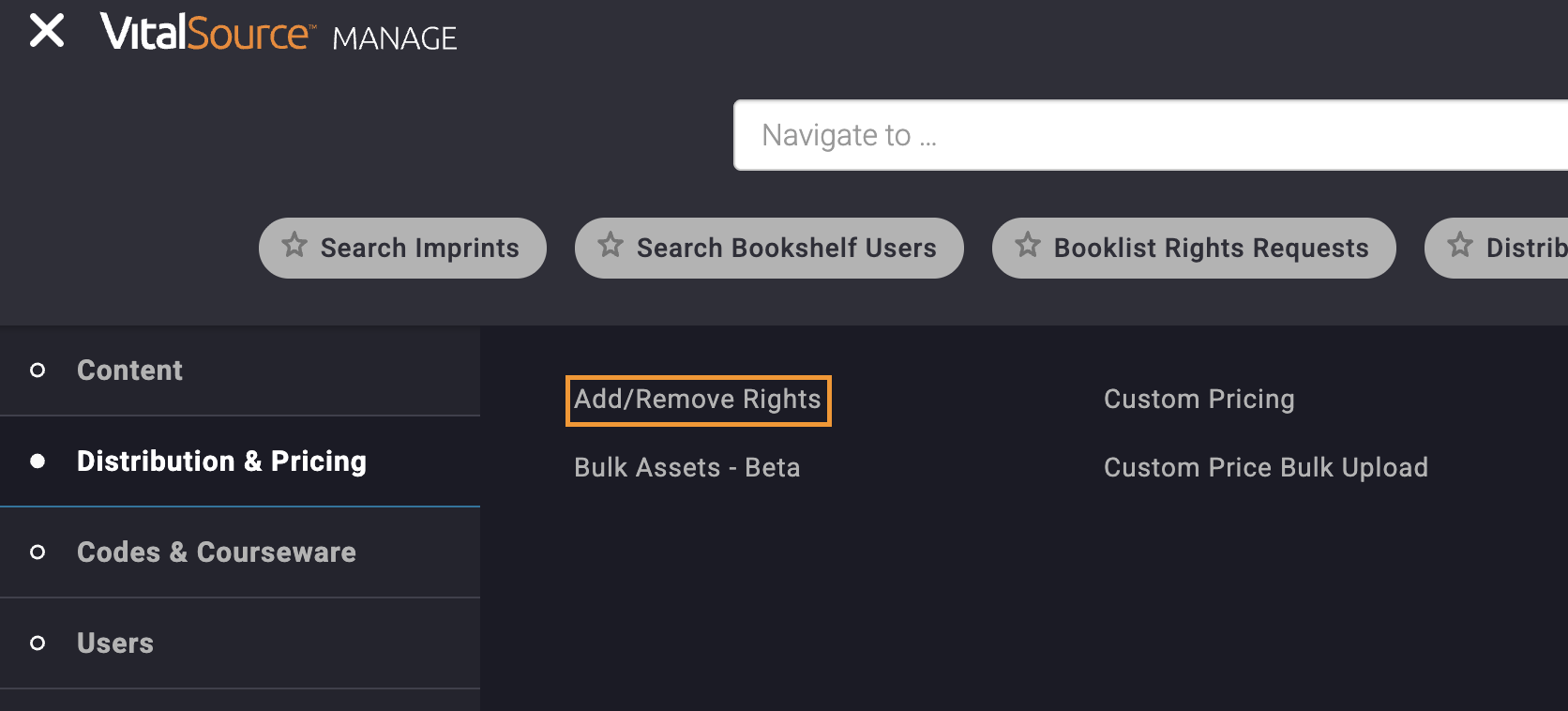Image resolution: width=1568 pixels, height=711 pixels.
Task: Click the filled bullet beside Distribution & Pricing
Action: tap(38, 461)
